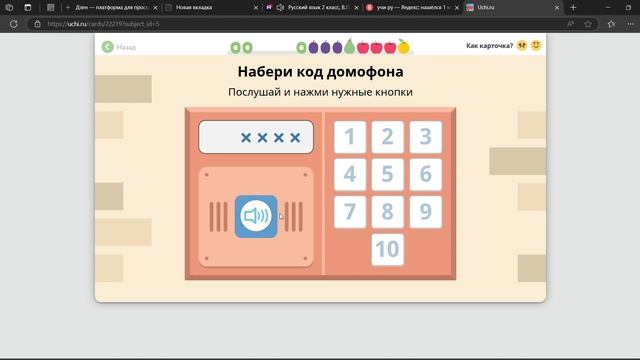Tap the keypad number 2
Image resolution: width=640 pixels, height=360 pixels.
pyautogui.click(x=387, y=137)
